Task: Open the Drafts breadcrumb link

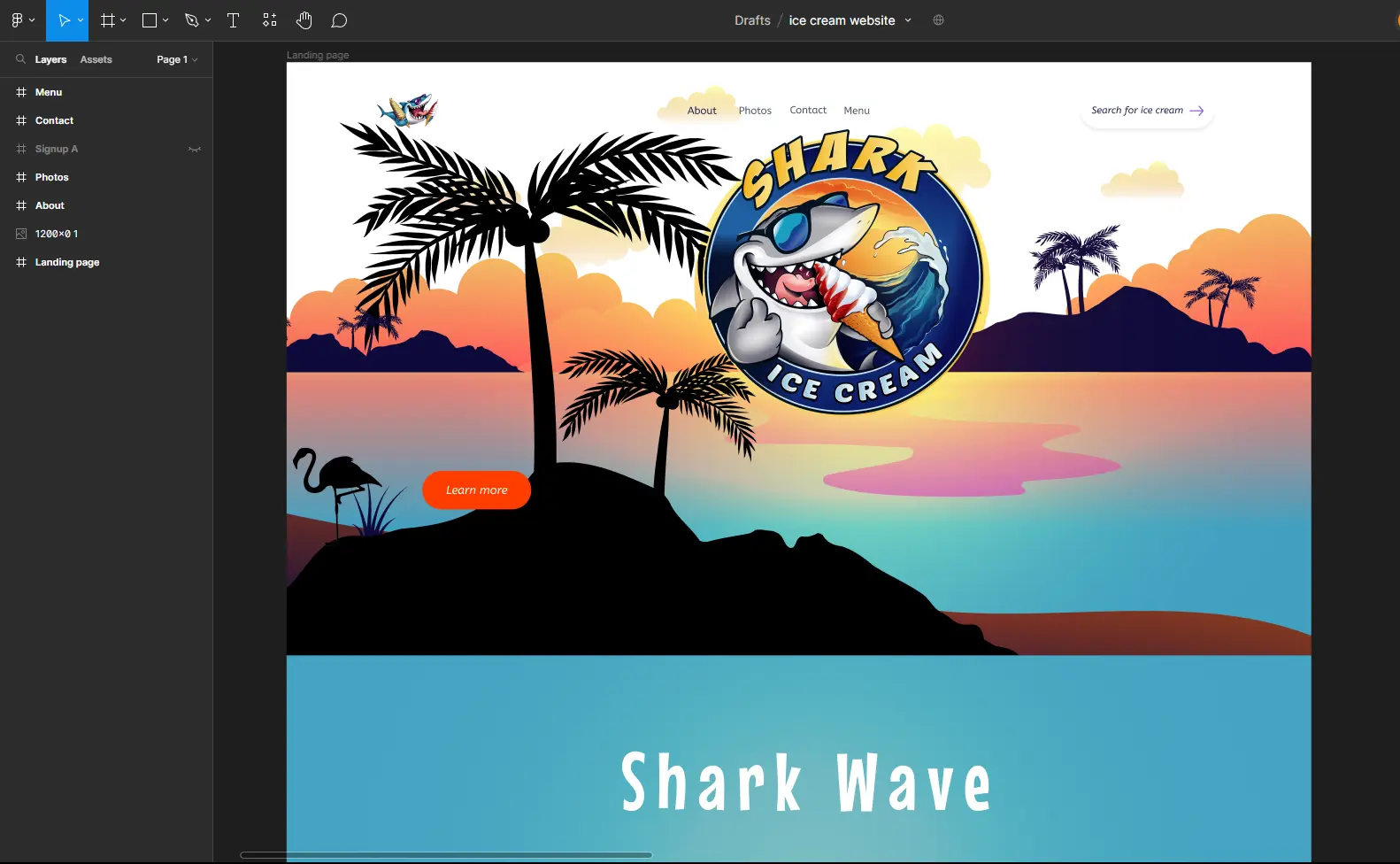Action: (x=752, y=20)
